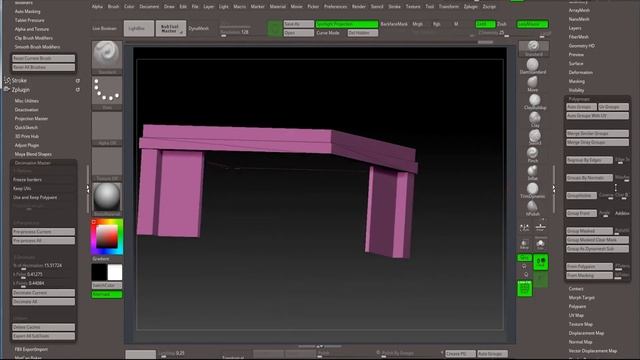The image size is (640, 360).
Task: Toggle the Mrgb mode button
Action: [418, 24]
